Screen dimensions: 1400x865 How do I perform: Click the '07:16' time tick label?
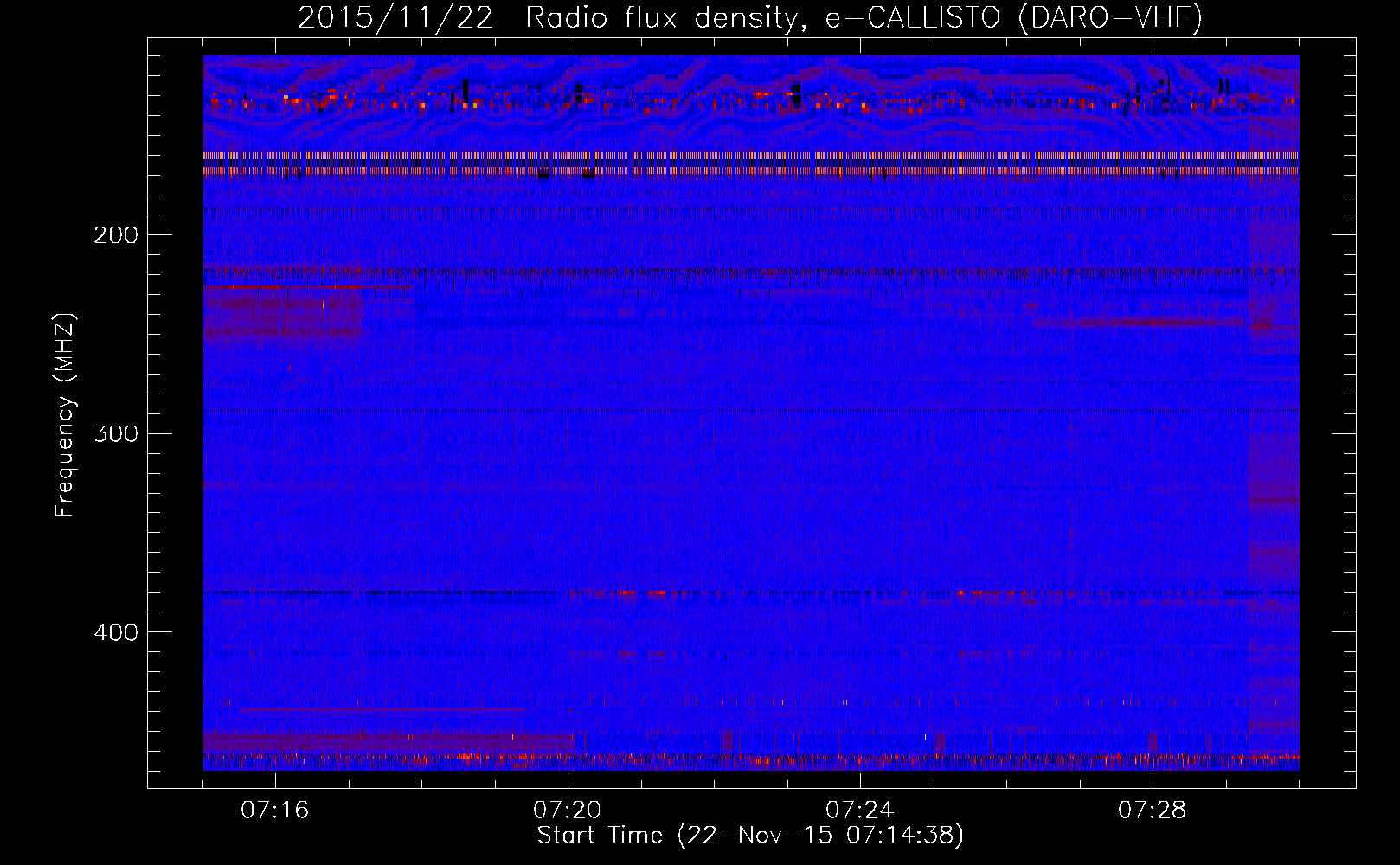(x=274, y=811)
